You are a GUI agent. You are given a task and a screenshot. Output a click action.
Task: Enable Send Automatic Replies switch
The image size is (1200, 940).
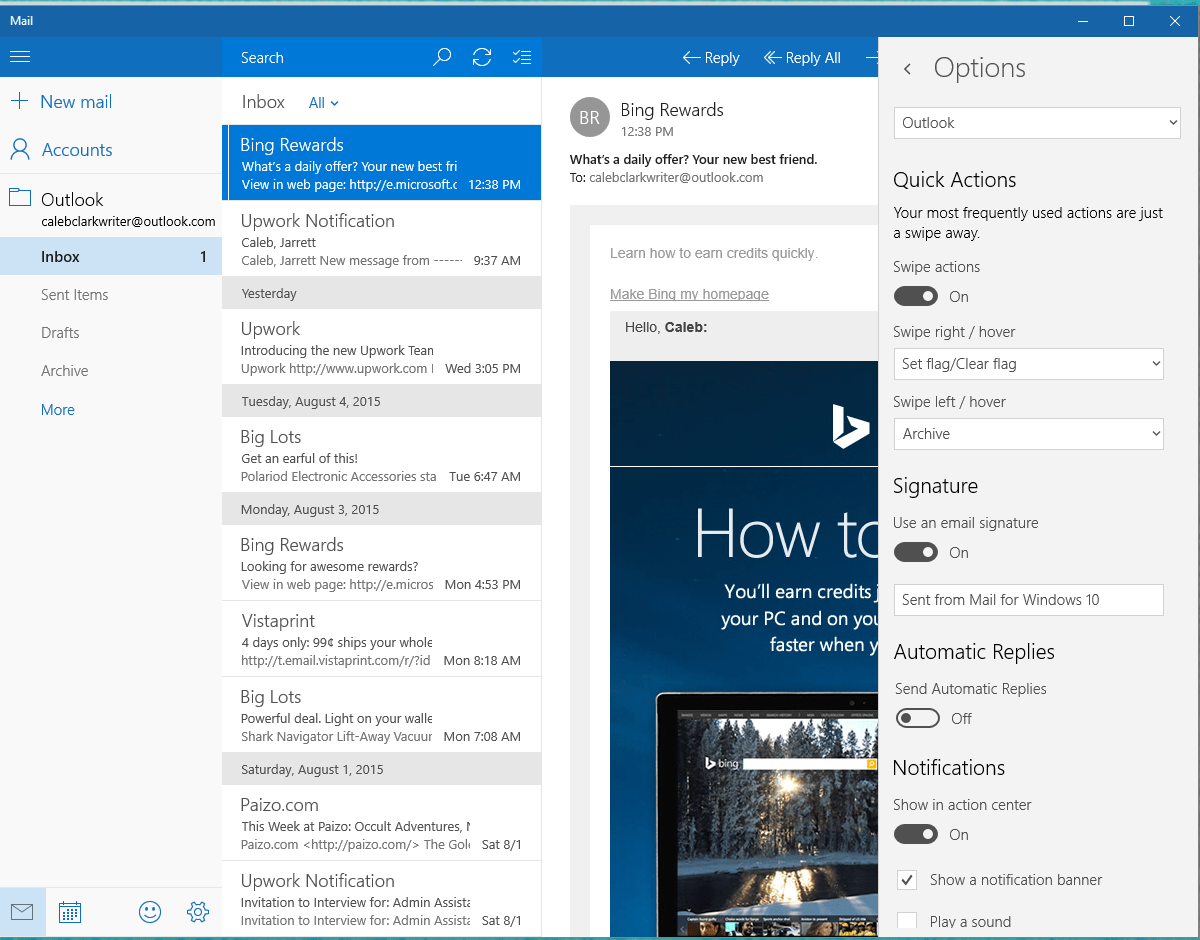tap(916, 718)
